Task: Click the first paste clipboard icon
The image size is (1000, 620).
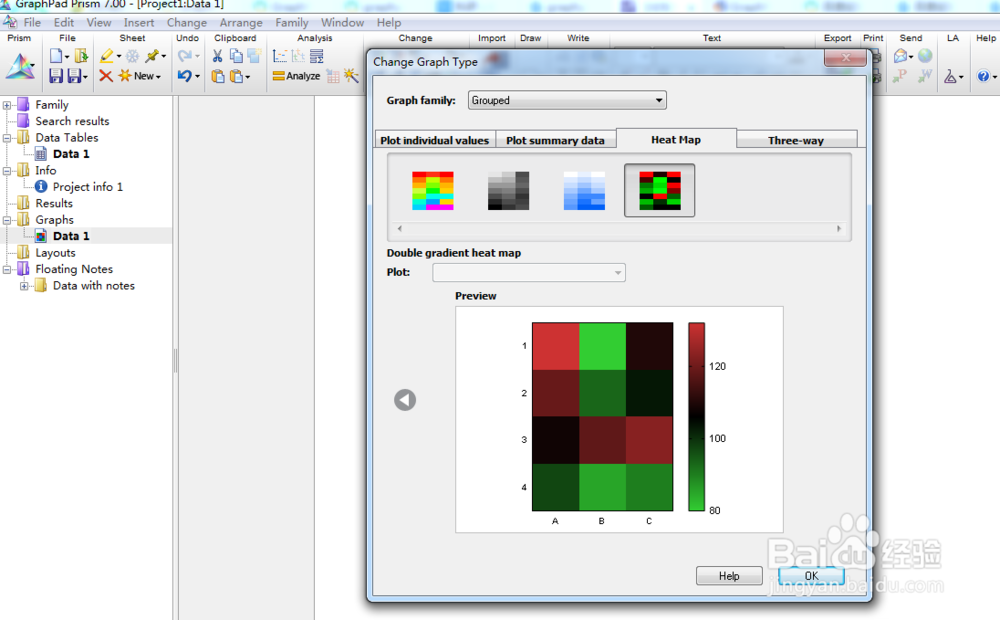Action: click(218, 76)
